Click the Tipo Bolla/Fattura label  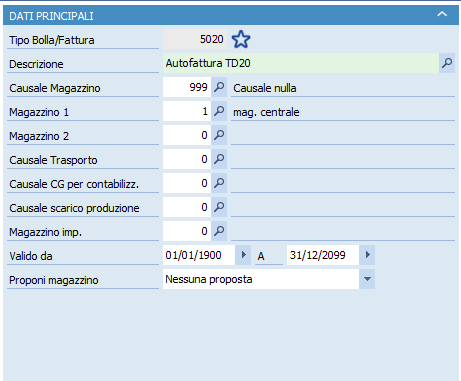point(52,40)
